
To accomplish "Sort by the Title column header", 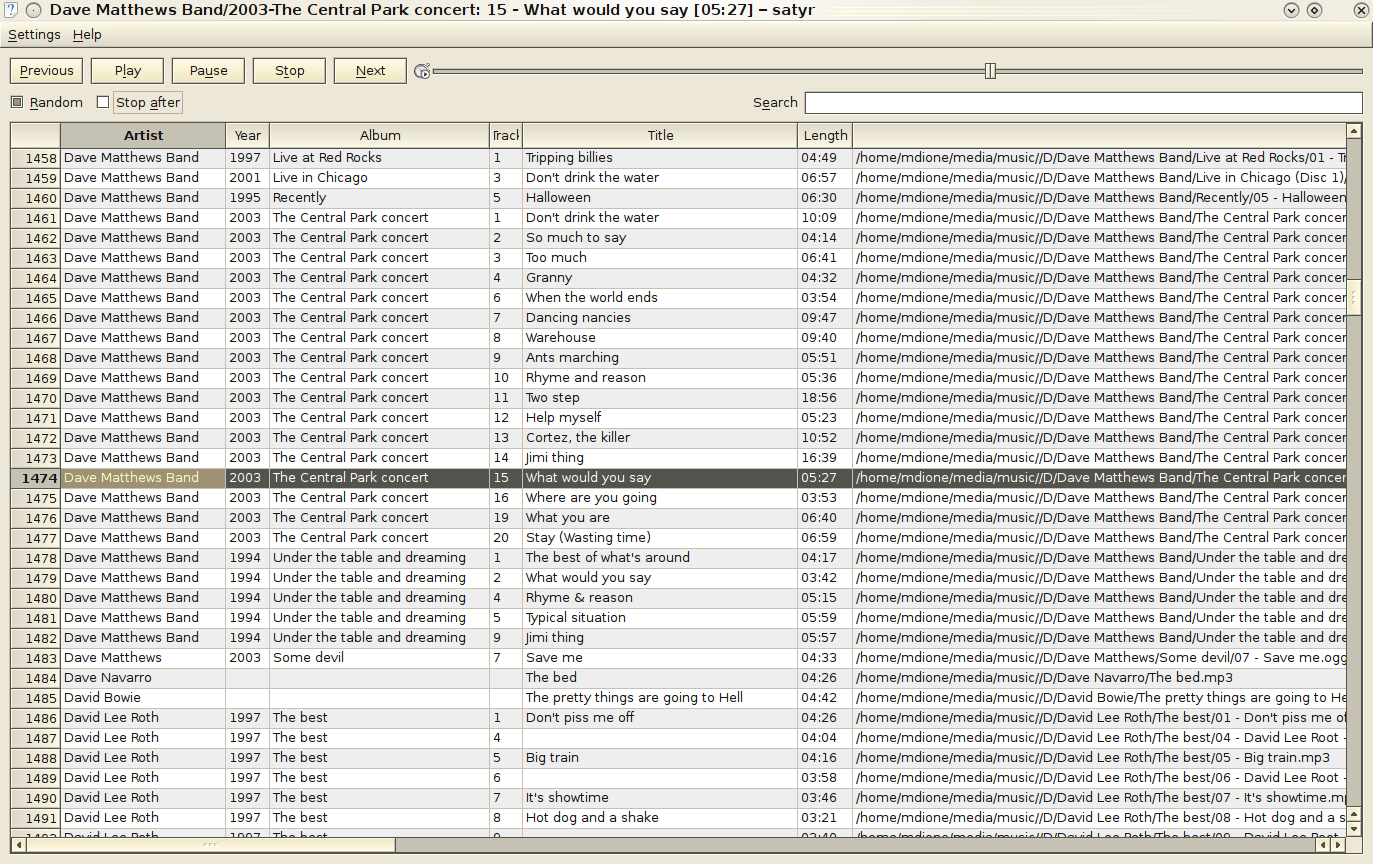I will 660,136.
